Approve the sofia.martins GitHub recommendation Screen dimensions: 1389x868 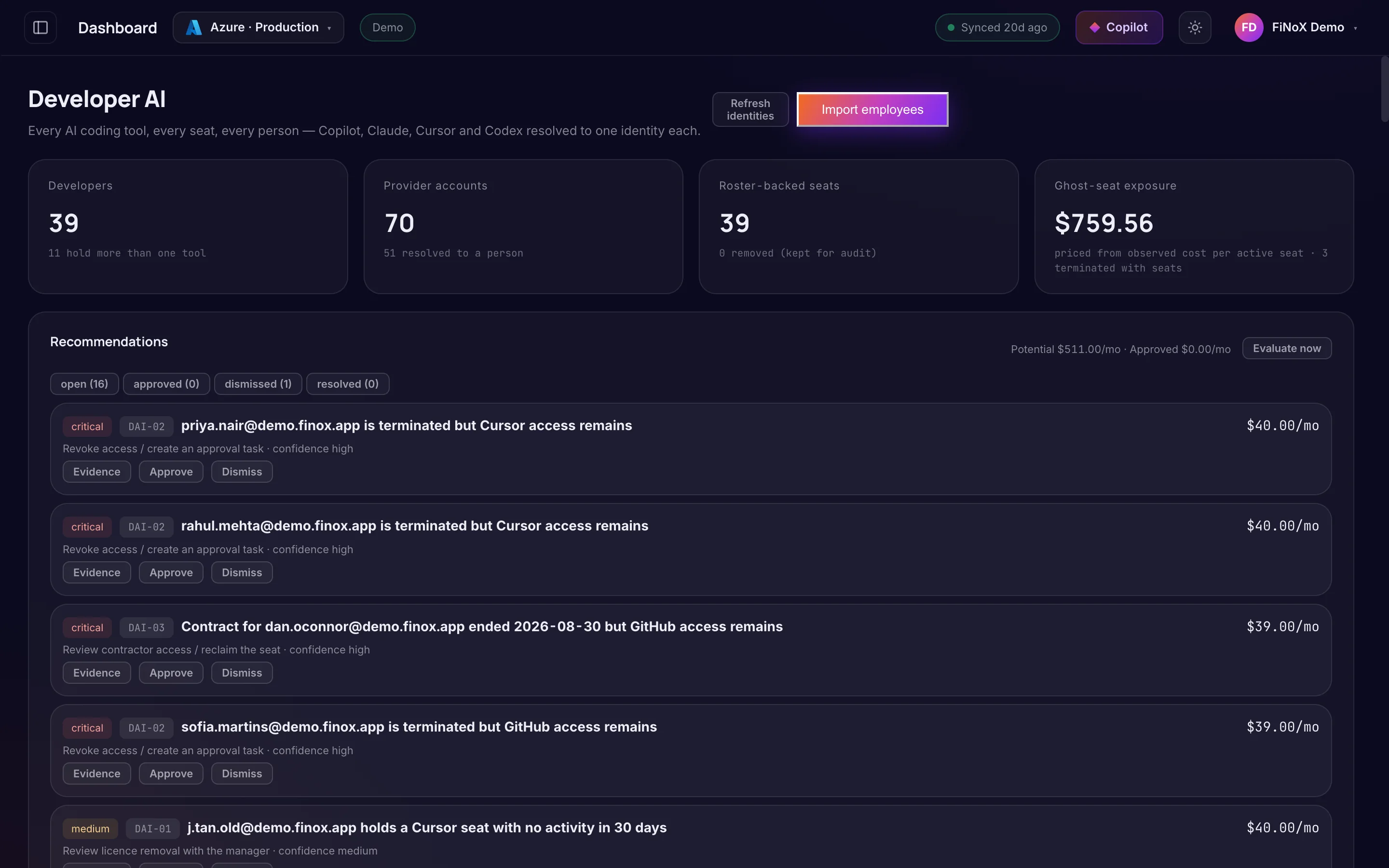(171, 774)
